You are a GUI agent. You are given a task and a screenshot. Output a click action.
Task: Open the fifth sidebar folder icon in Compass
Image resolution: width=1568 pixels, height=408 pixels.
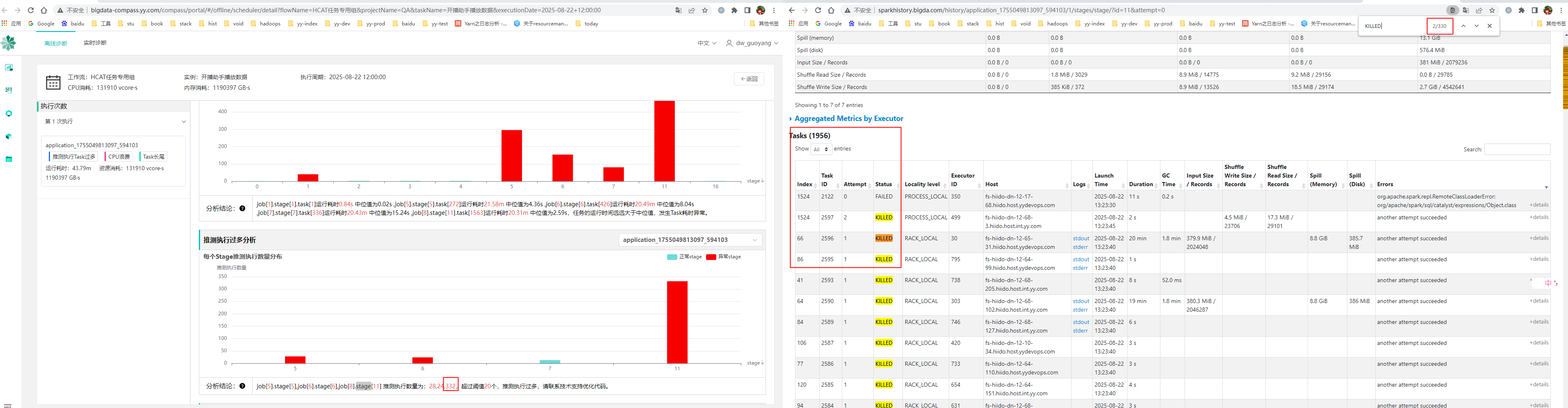coord(9,159)
